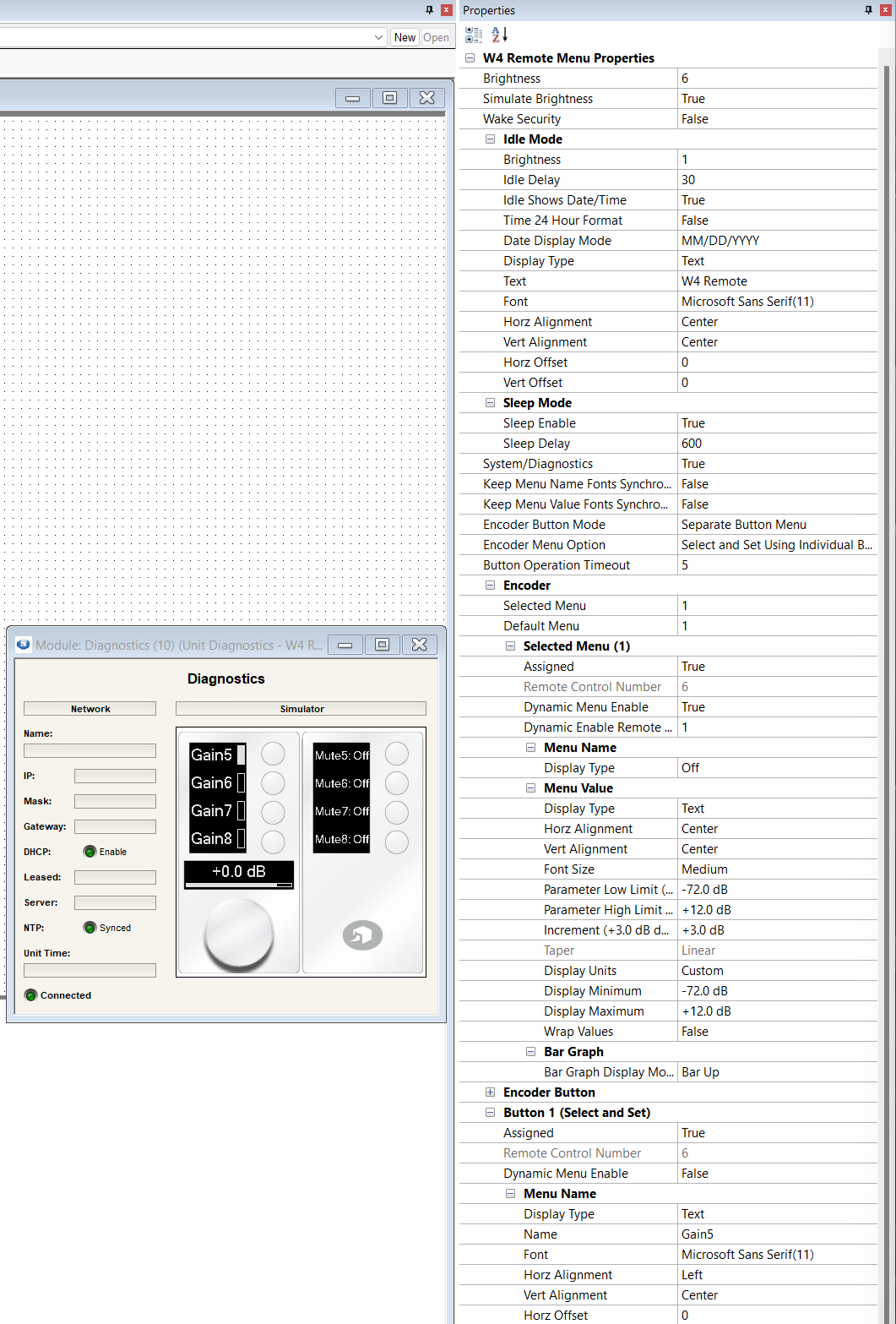Click the DHCP Enable indicator
The height and width of the screenshot is (1324, 896).
[x=90, y=852]
